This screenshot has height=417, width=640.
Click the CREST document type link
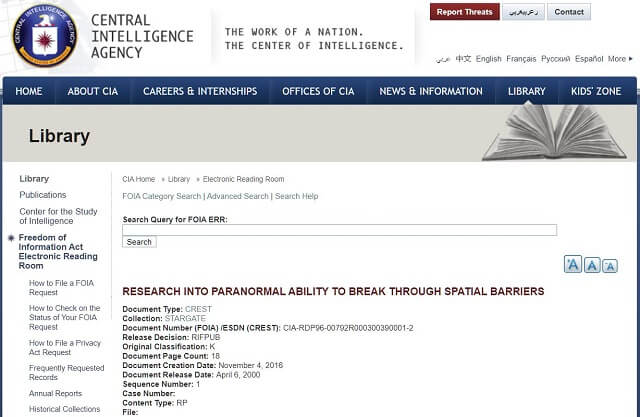(198, 309)
